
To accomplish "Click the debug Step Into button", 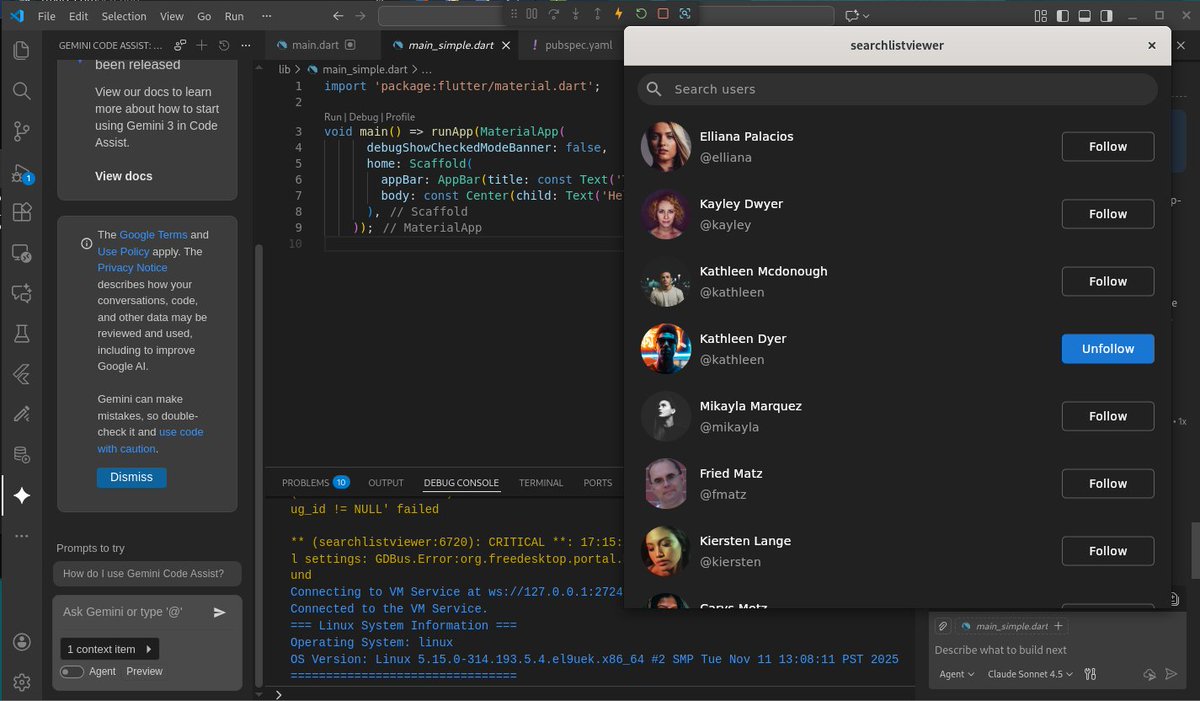I will coord(576,14).
